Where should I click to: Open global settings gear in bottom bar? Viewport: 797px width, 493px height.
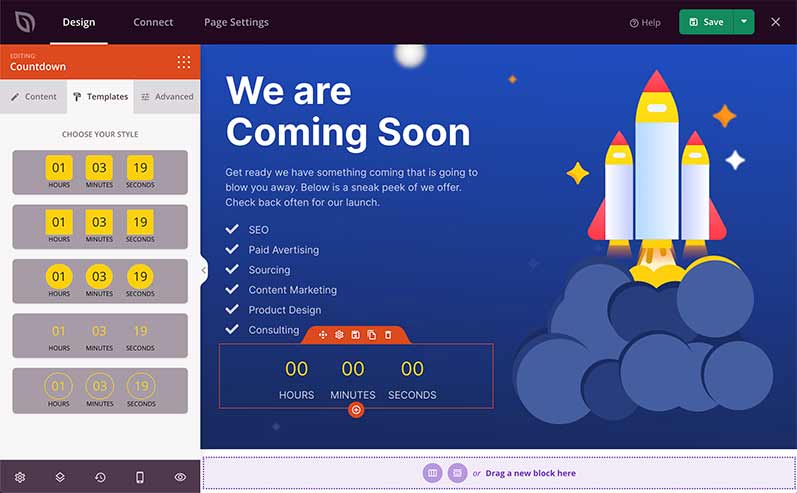[x=20, y=477]
